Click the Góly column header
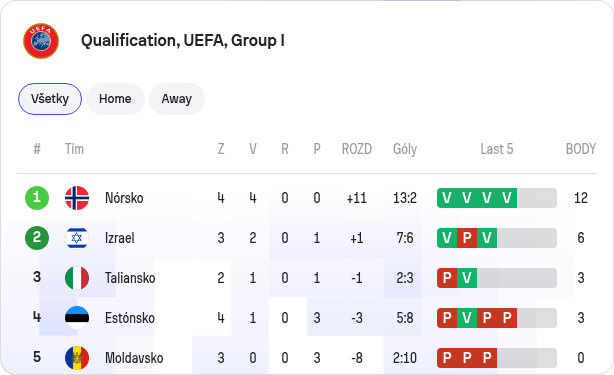The image size is (614, 375). [x=405, y=149]
